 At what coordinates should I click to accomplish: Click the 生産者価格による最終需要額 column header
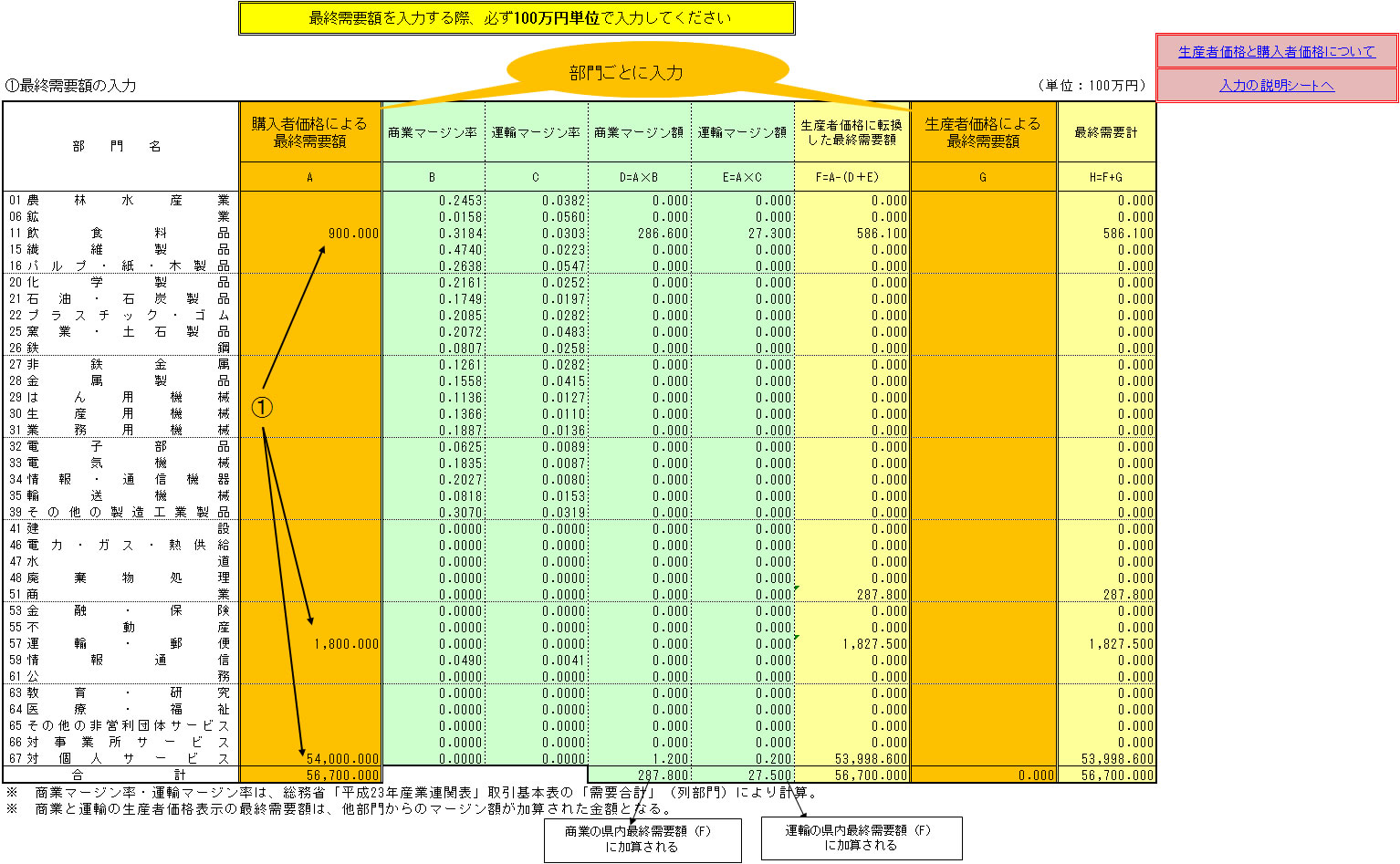983,132
